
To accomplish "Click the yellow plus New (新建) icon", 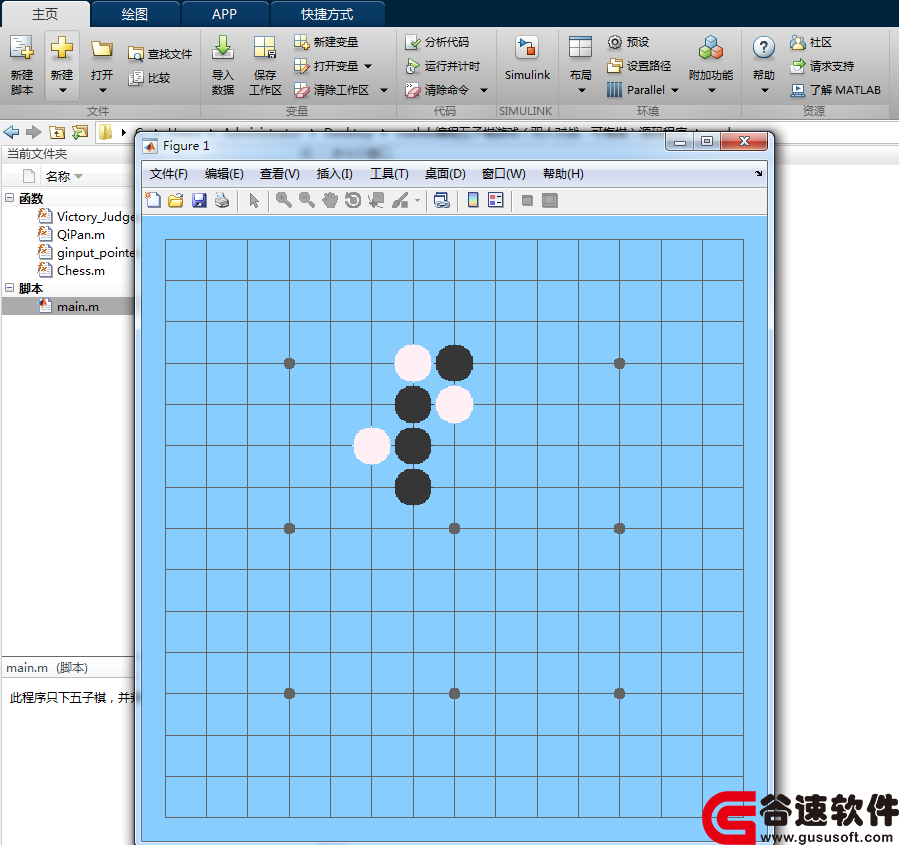I will point(61,48).
